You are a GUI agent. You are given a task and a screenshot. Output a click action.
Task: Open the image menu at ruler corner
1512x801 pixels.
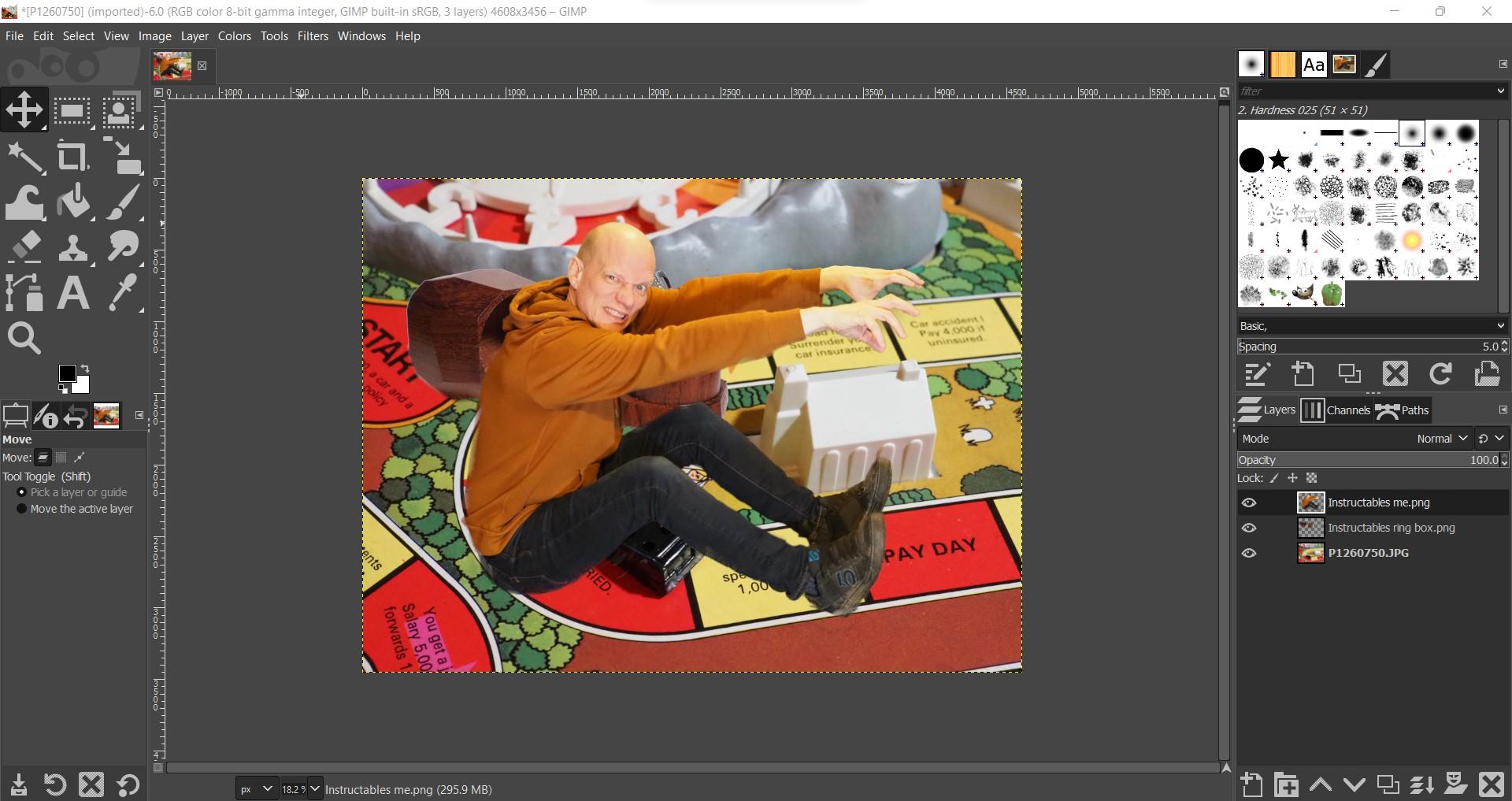coord(157,92)
